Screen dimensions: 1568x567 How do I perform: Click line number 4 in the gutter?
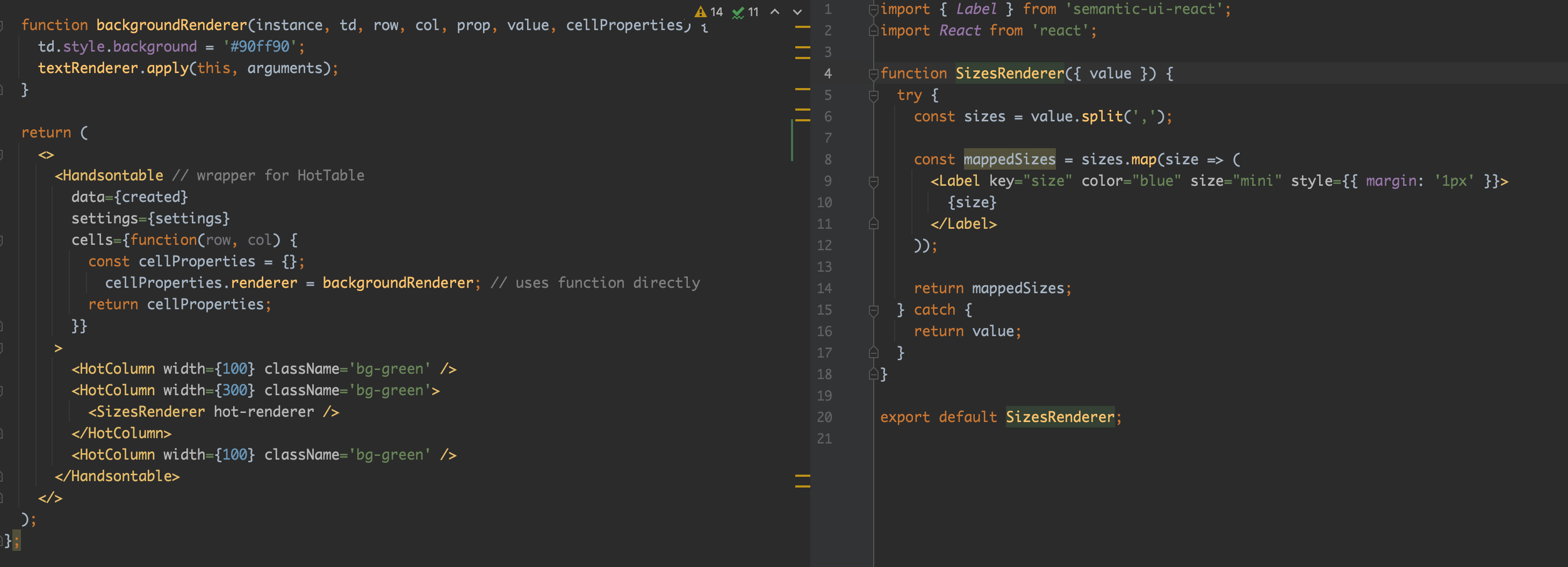tap(828, 74)
